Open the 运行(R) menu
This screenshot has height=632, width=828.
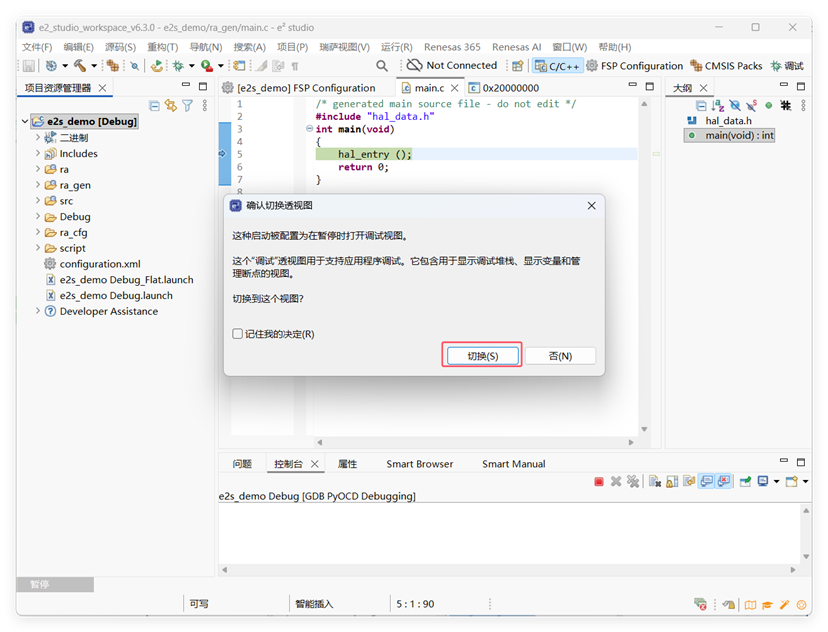pos(397,47)
